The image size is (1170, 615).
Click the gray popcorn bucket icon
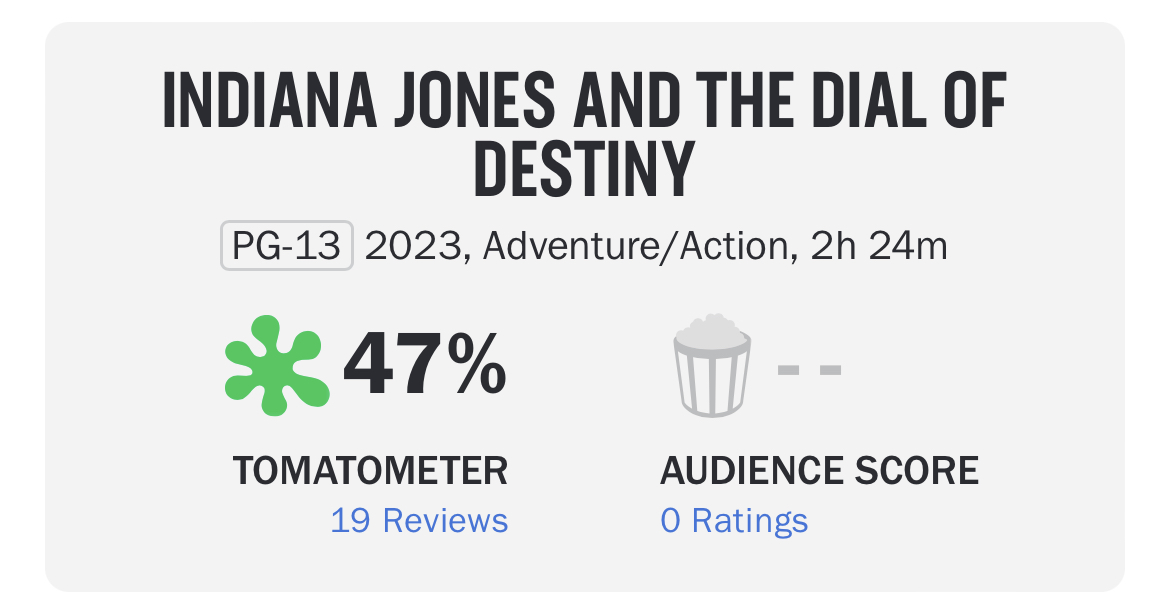712,365
